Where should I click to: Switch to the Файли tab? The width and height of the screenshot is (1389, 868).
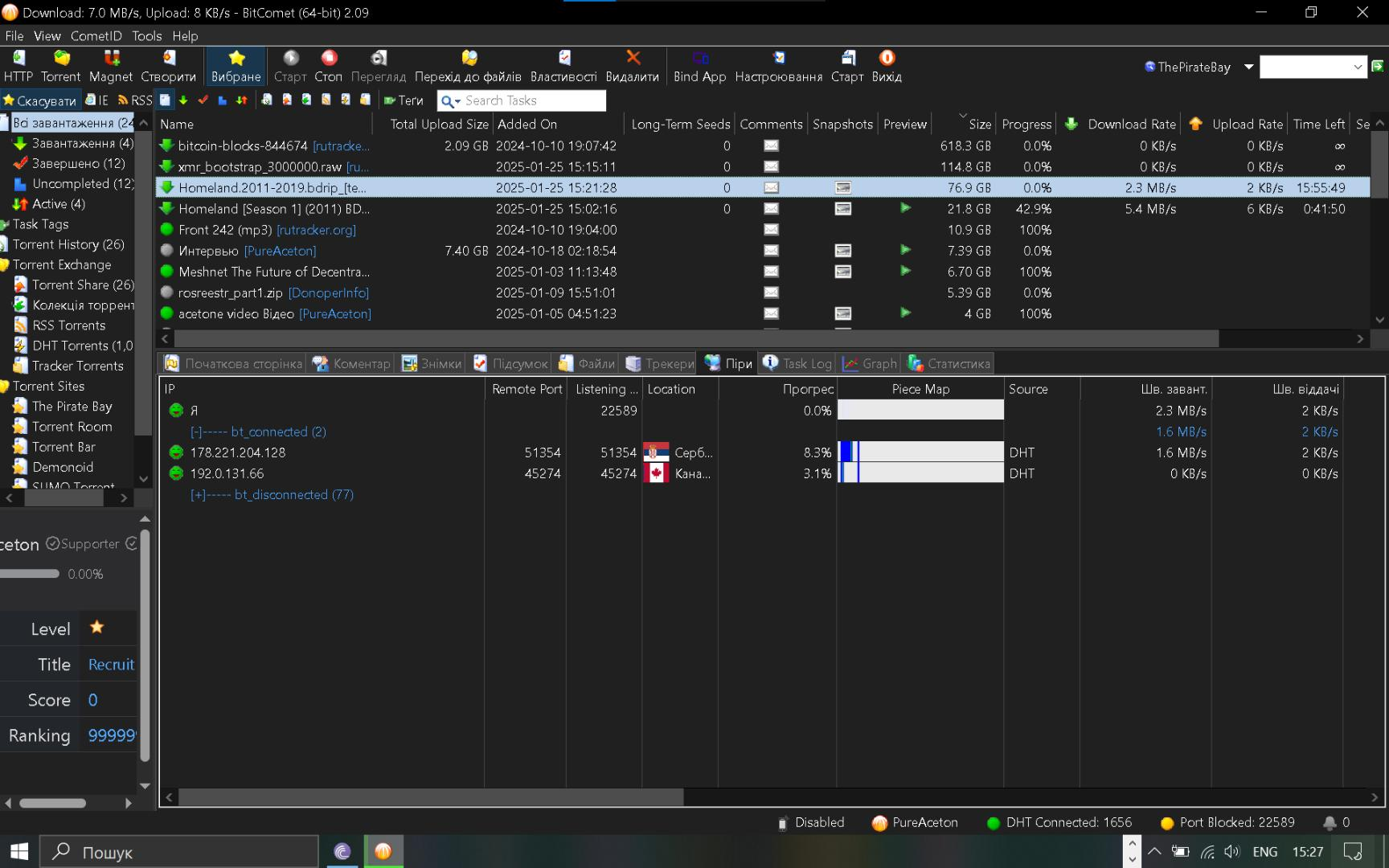point(587,364)
